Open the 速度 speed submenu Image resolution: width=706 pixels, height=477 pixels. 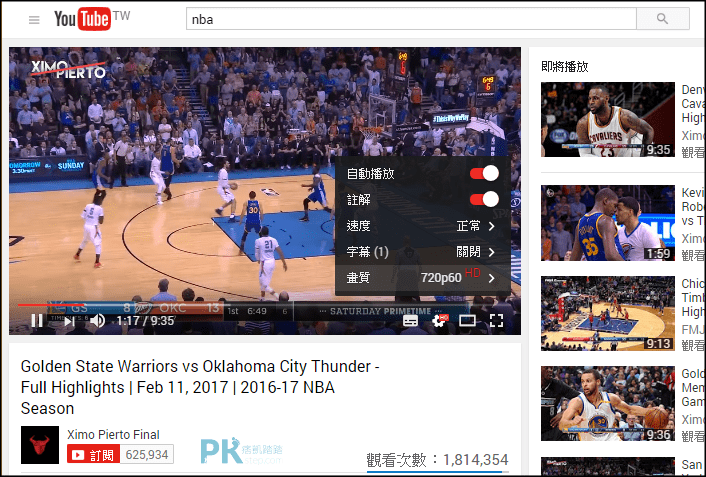tap(422, 226)
